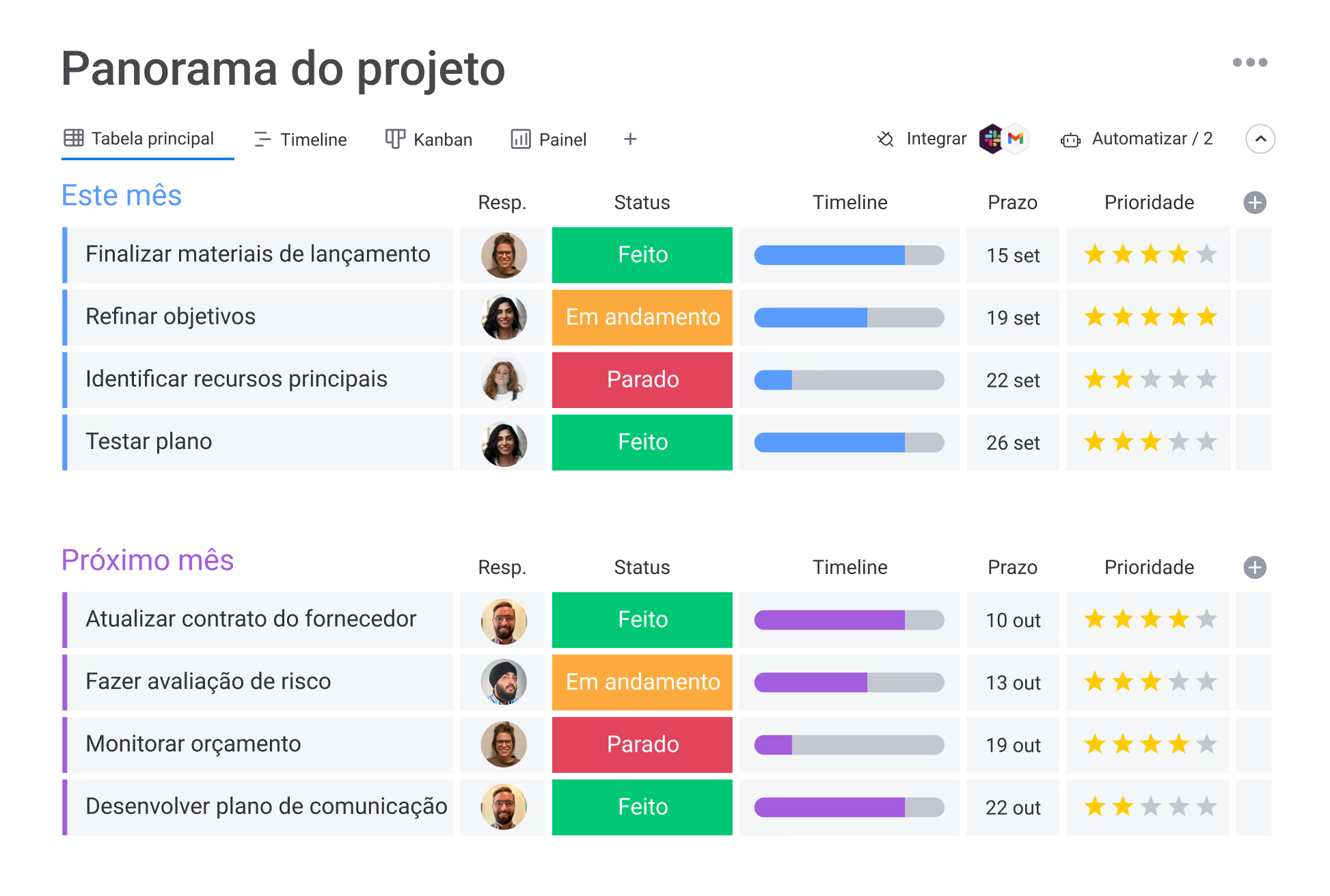The height and width of the screenshot is (896, 1330).
Task: Switch to the Kanban tab
Action: pyautogui.click(x=429, y=139)
